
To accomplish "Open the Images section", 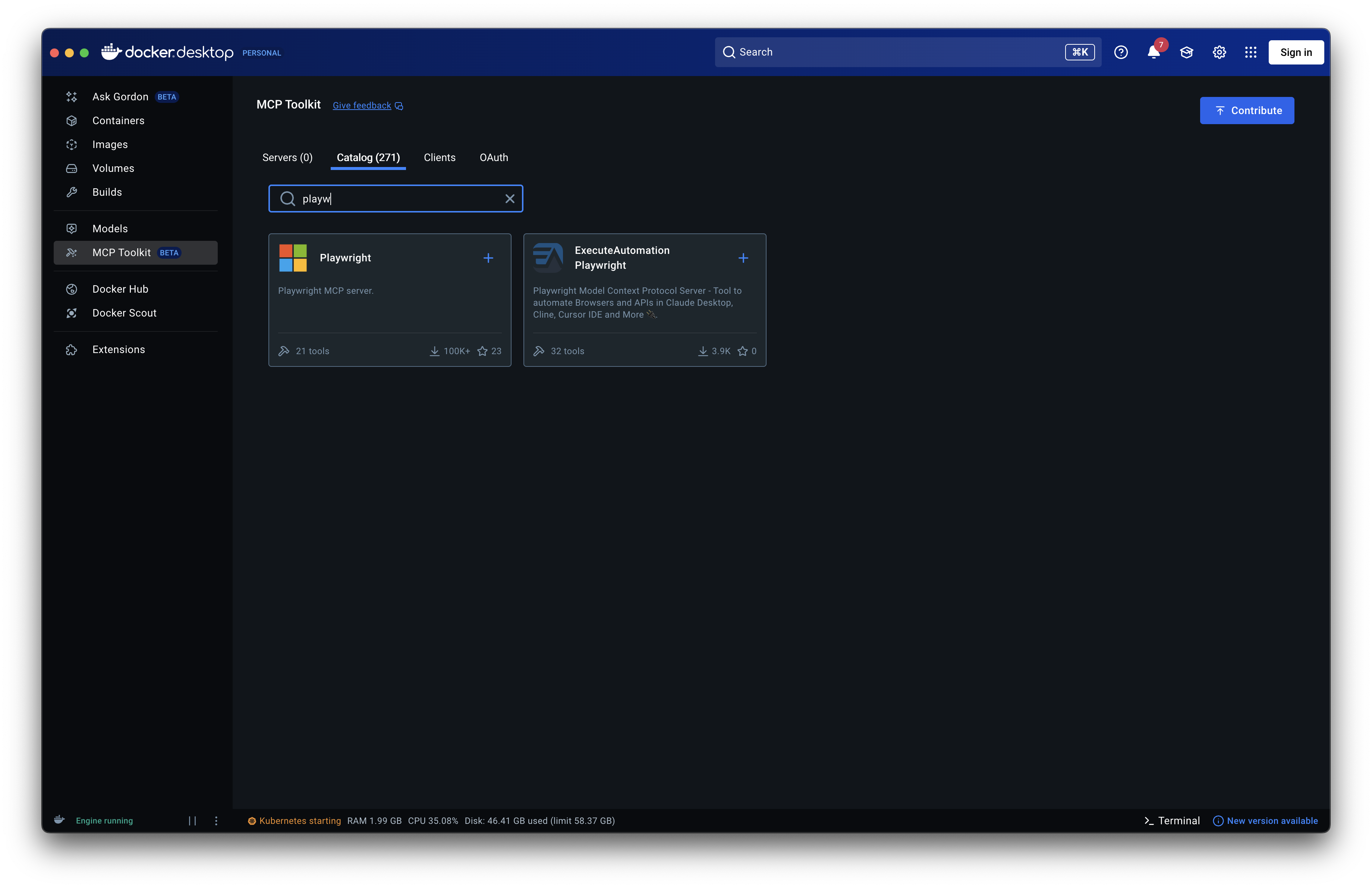I will click(x=110, y=145).
